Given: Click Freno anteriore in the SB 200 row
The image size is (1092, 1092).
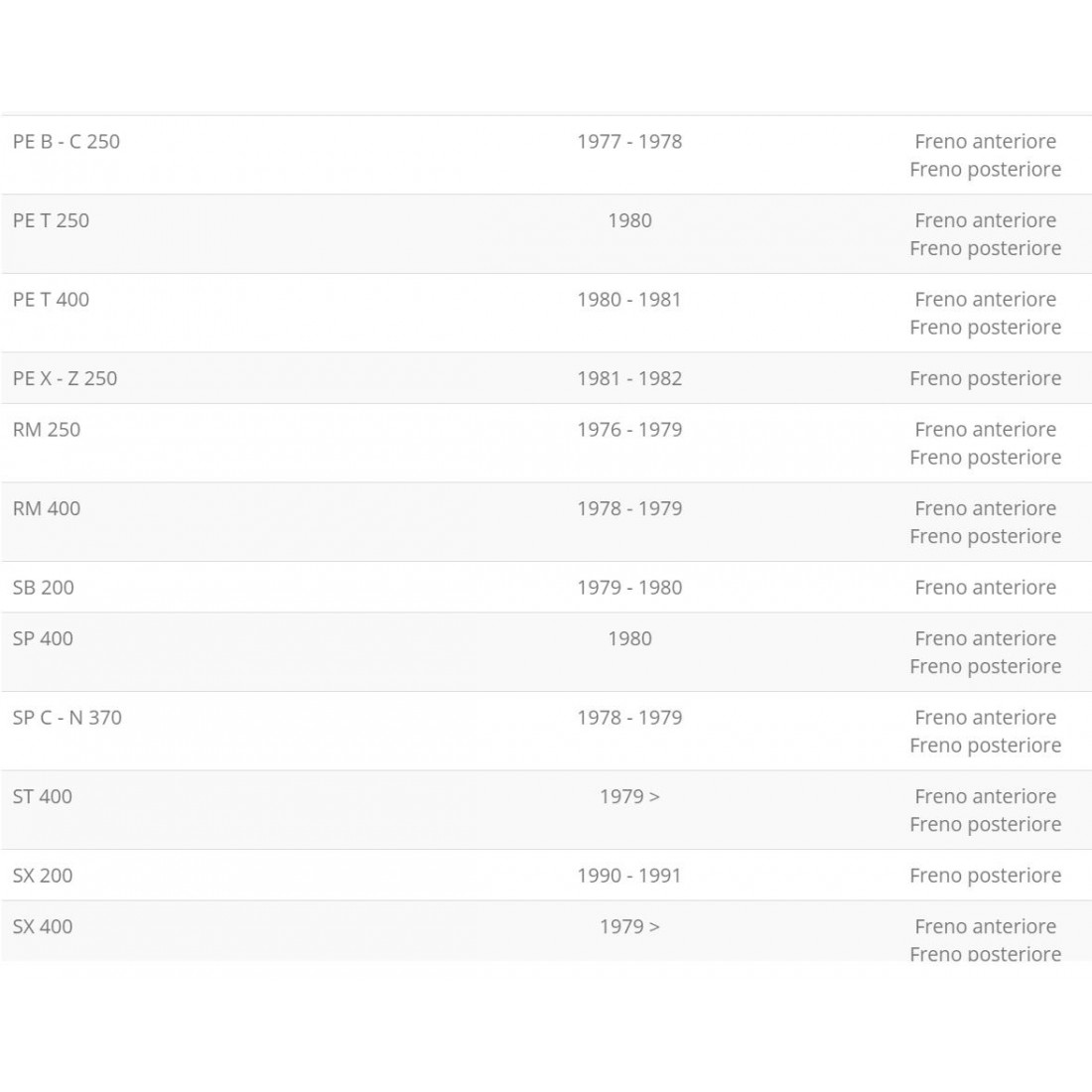Looking at the screenshot, I should [x=985, y=588].
